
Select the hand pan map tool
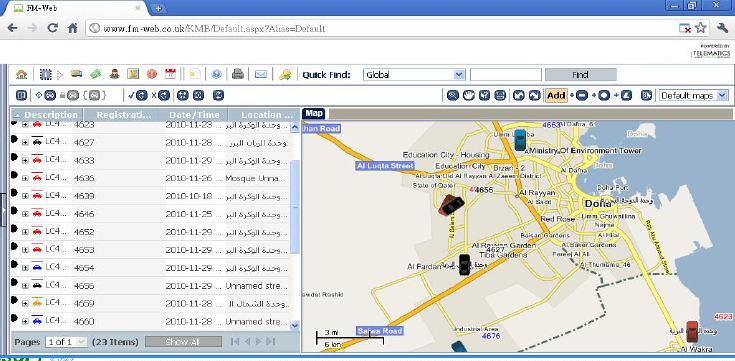point(468,96)
